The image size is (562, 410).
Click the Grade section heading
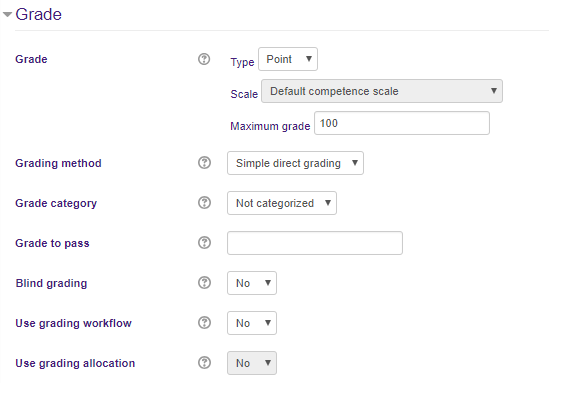coord(38,14)
